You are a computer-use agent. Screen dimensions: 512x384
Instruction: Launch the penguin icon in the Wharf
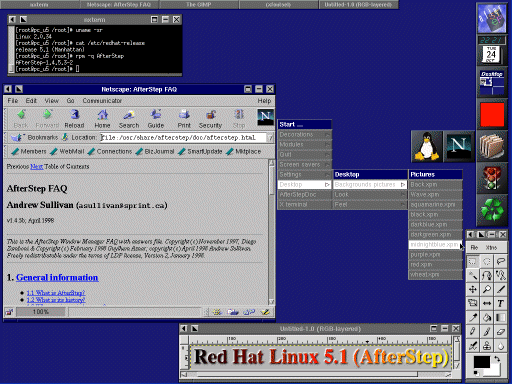(x=427, y=146)
